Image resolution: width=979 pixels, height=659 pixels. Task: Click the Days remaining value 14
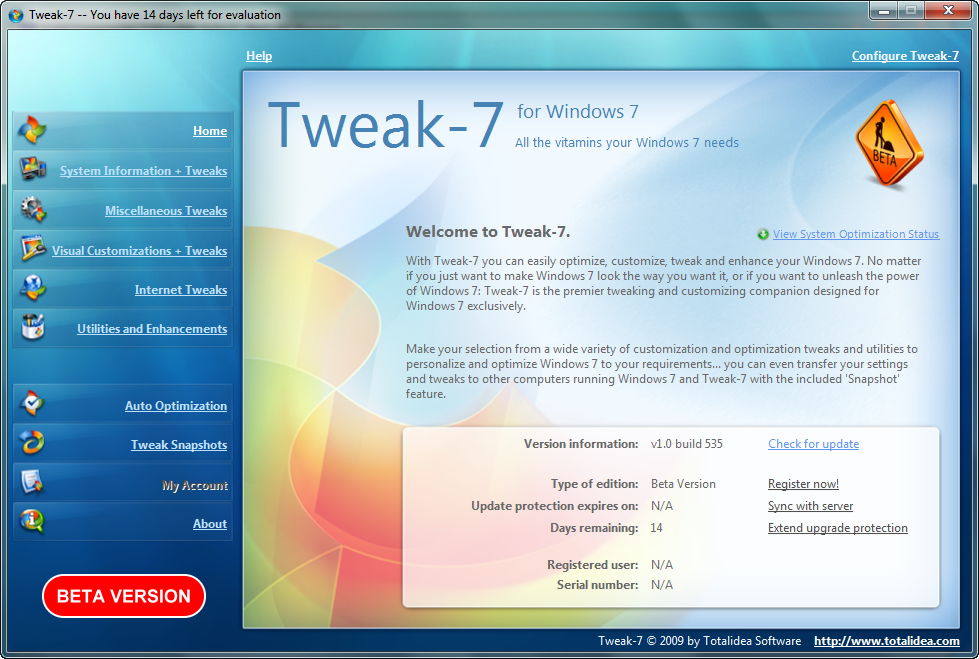(656, 528)
